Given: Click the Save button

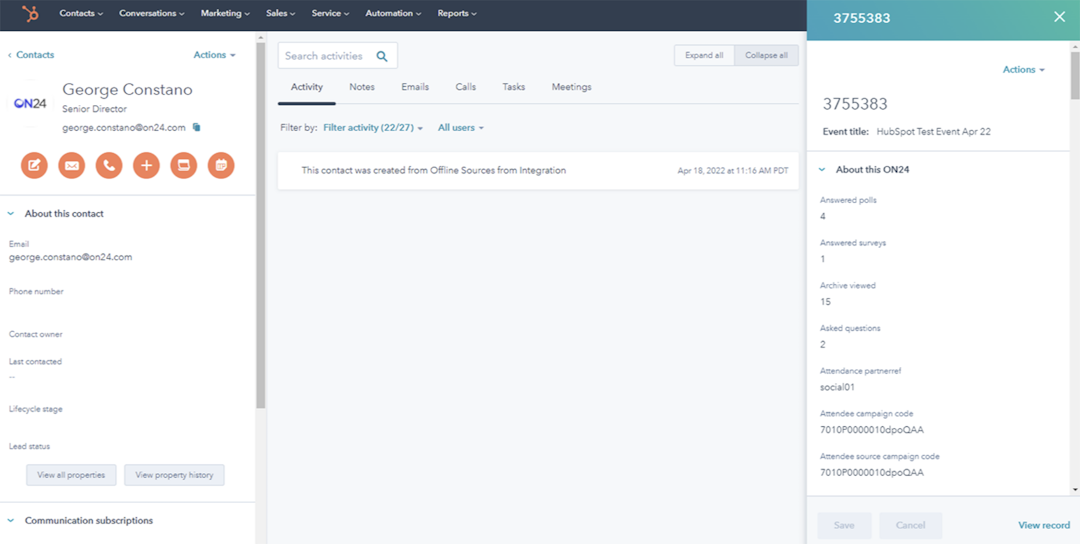Looking at the screenshot, I should click(x=844, y=525).
